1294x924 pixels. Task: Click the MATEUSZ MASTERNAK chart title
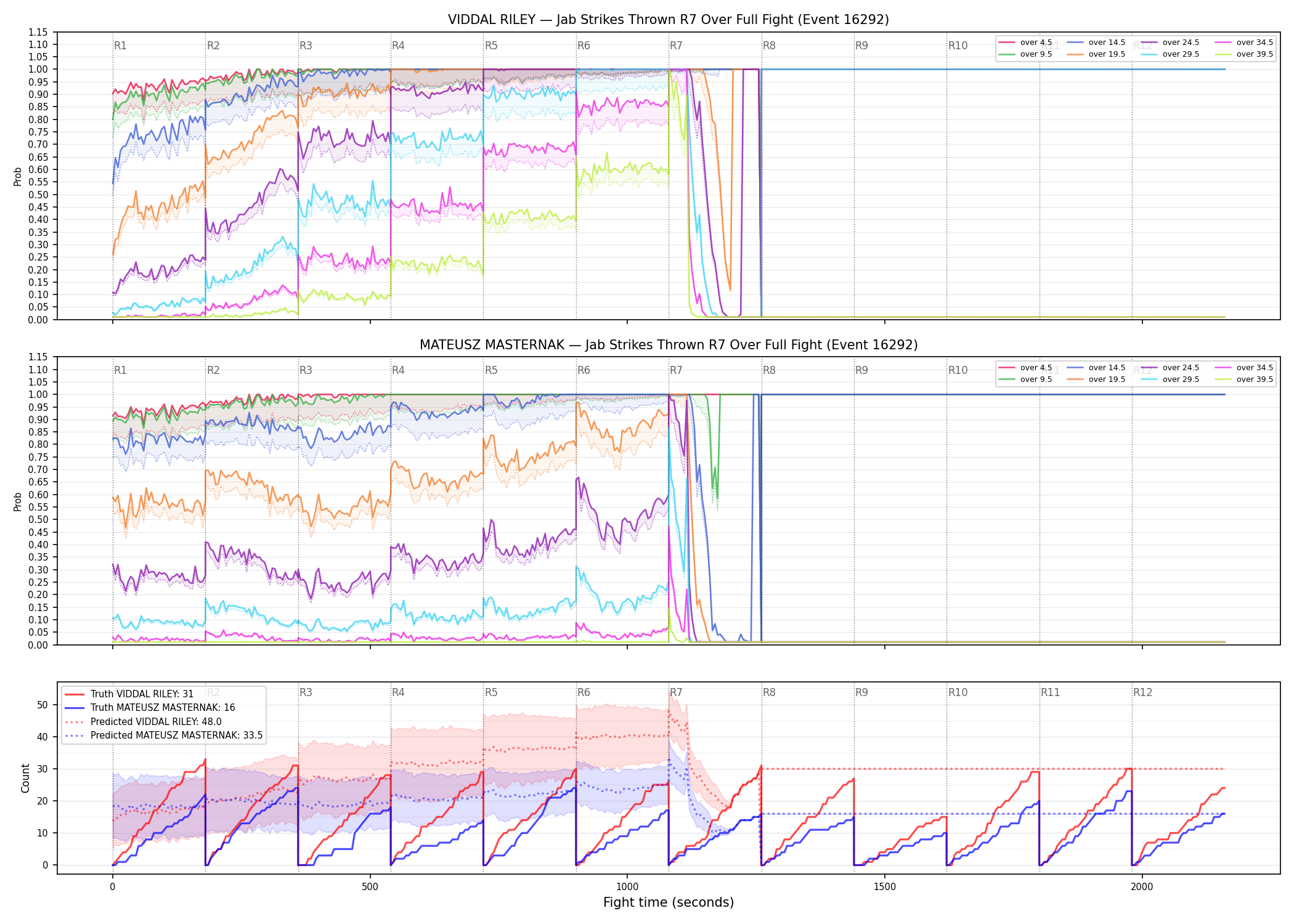pos(669,345)
